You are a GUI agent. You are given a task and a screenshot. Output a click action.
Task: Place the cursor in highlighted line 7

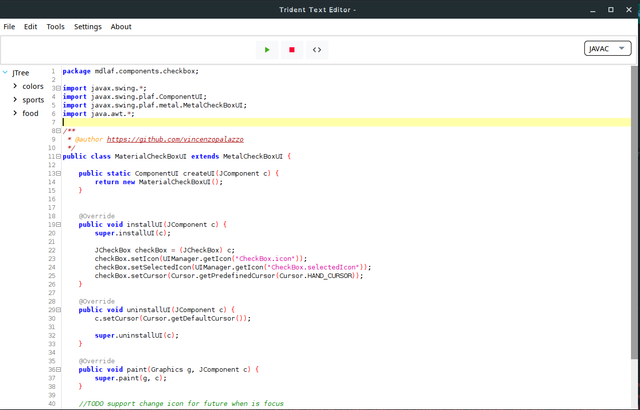coord(346,122)
